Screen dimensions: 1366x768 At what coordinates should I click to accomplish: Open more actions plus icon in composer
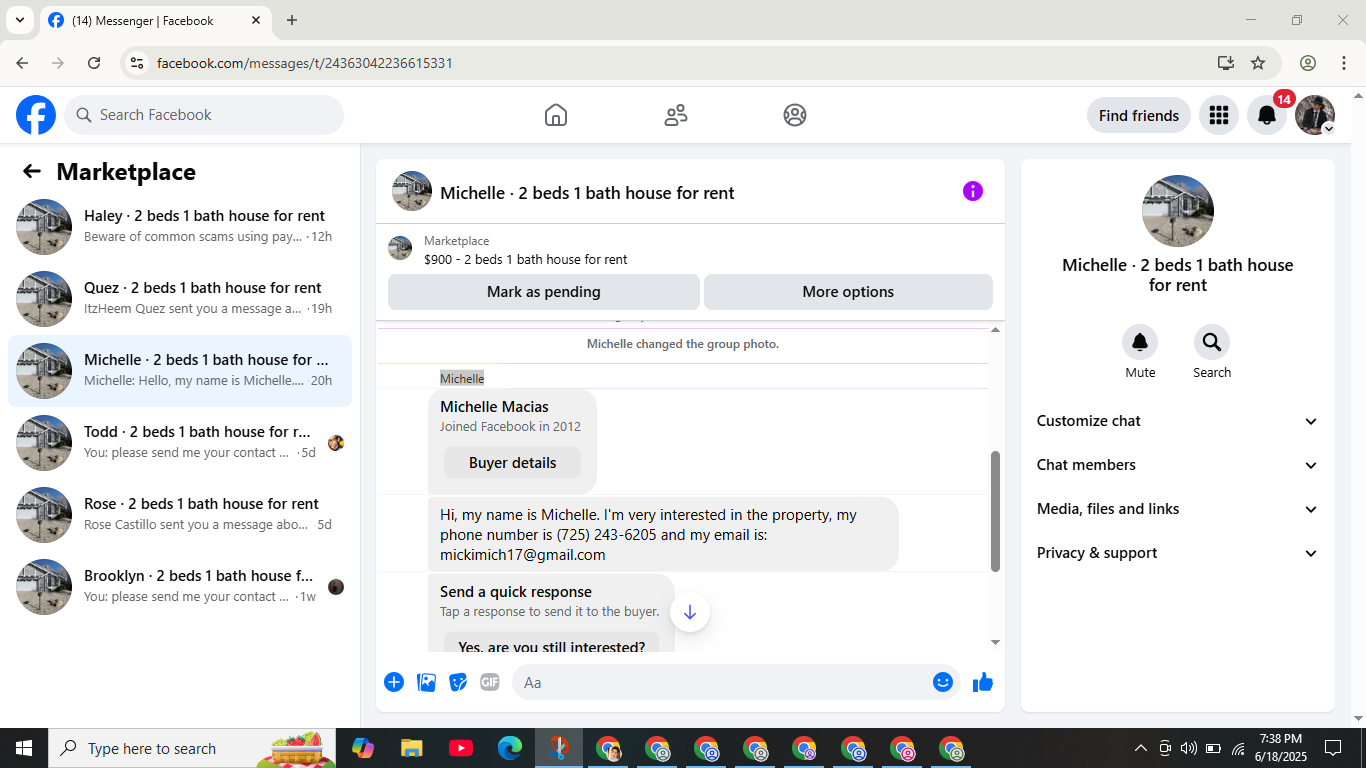[x=394, y=682]
